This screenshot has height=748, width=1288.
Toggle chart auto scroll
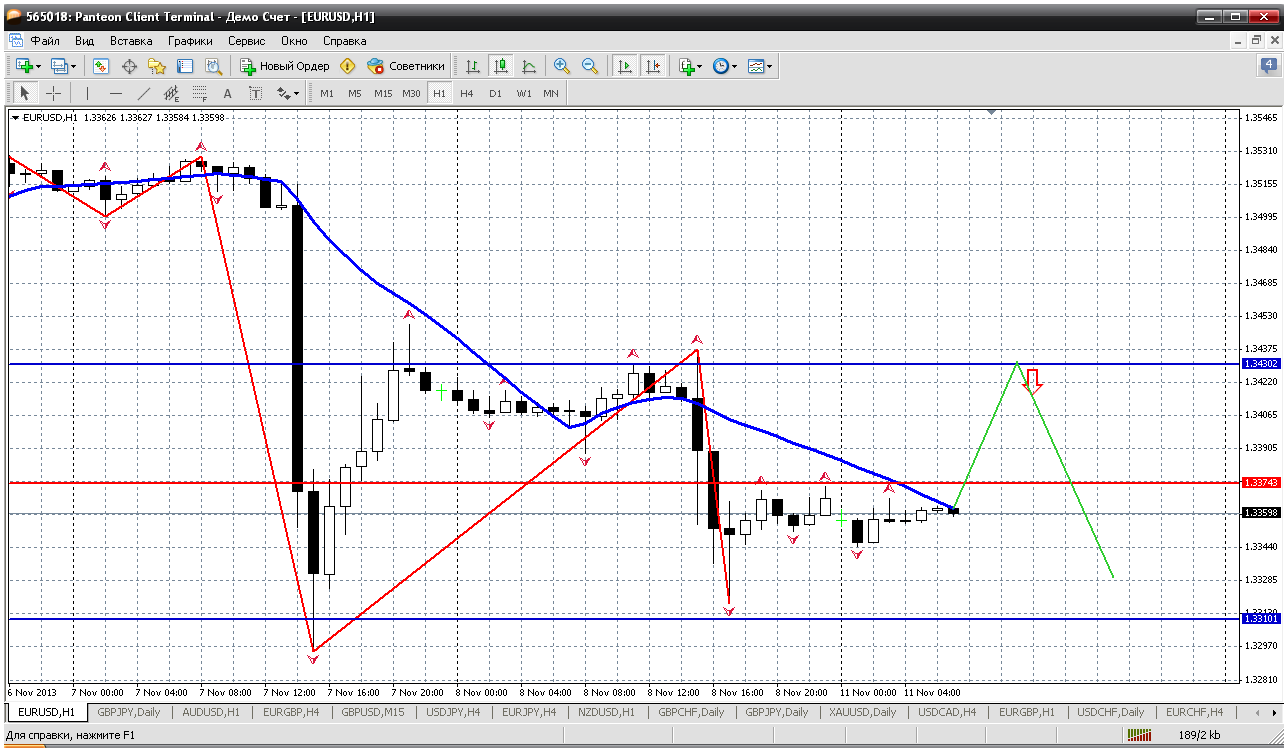click(x=625, y=66)
